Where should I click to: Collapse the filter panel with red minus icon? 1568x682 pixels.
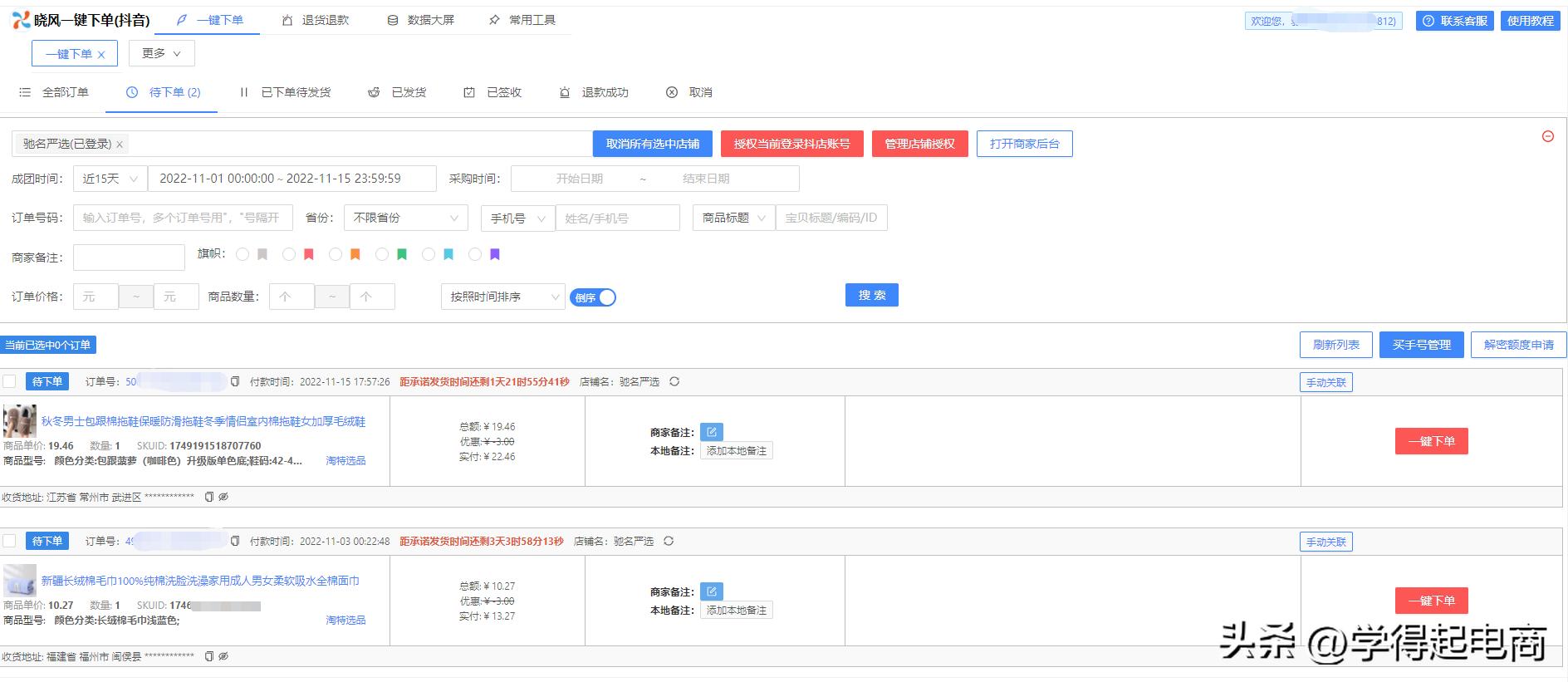pyautogui.click(x=1547, y=136)
